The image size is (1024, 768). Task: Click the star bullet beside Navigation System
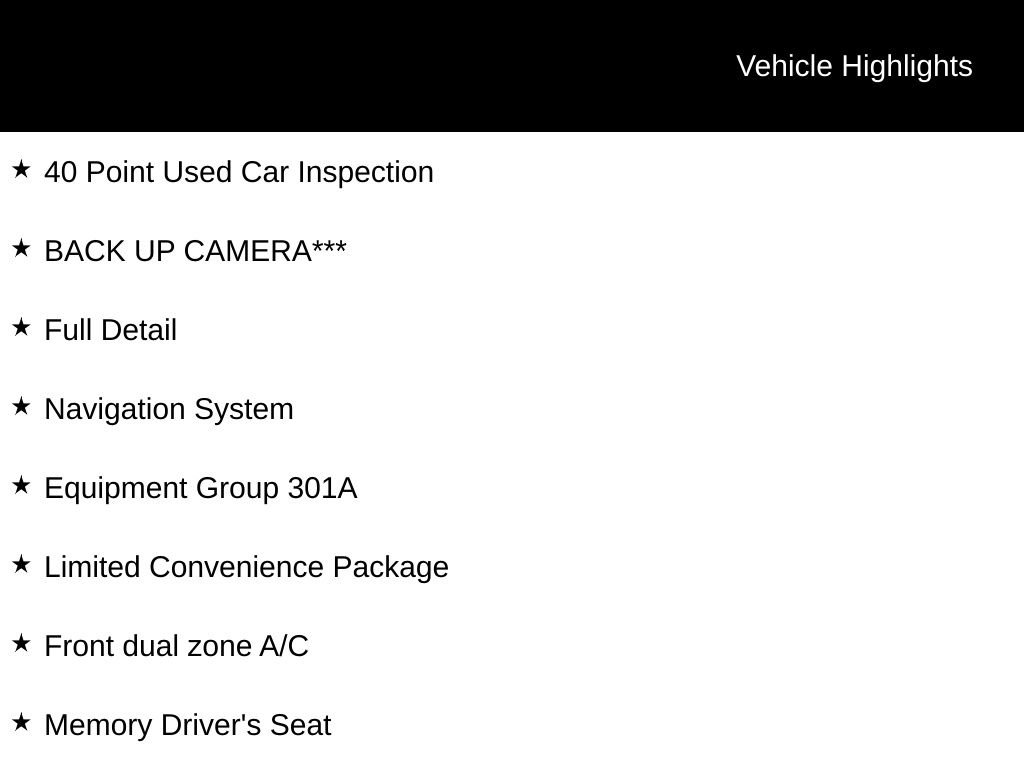click(21, 407)
